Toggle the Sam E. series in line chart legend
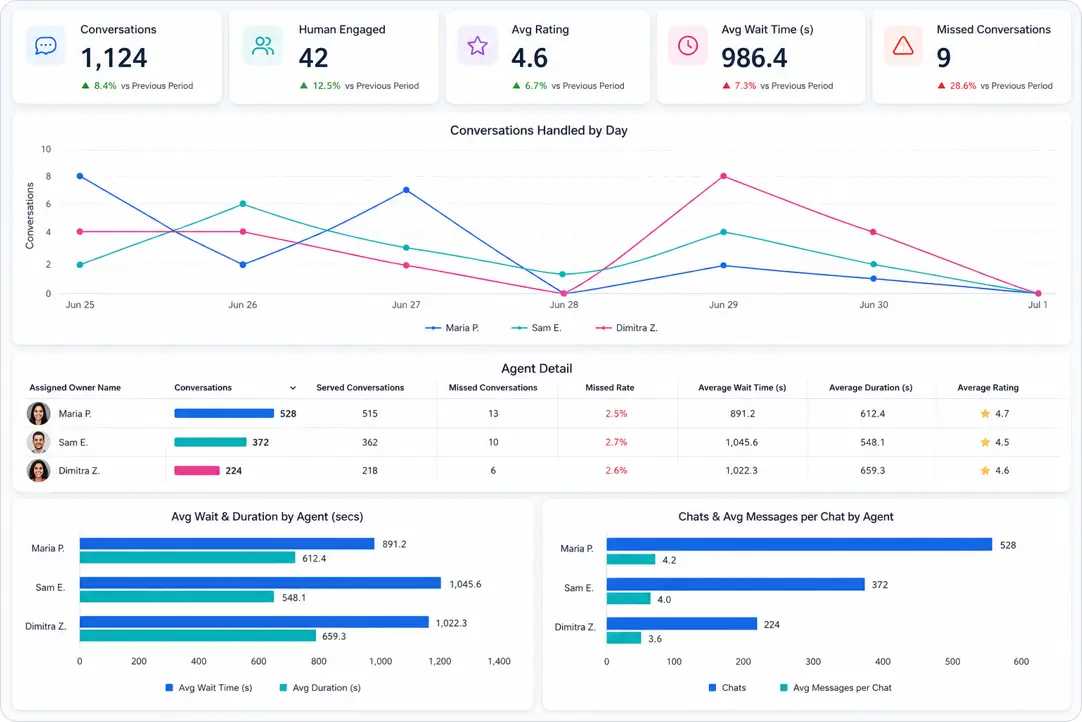Viewport: 1082px width, 722px height. click(x=536, y=328)
